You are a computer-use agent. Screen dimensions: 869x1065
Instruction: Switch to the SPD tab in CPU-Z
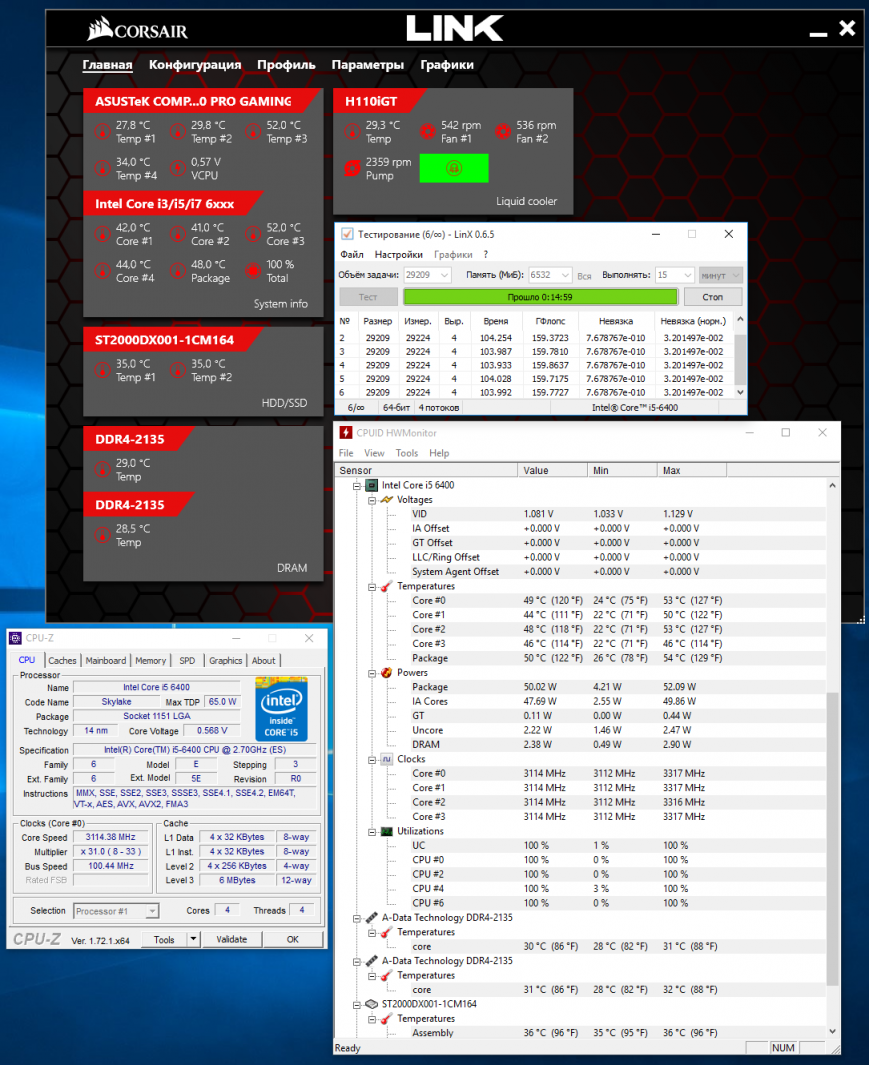click(187, 660)
